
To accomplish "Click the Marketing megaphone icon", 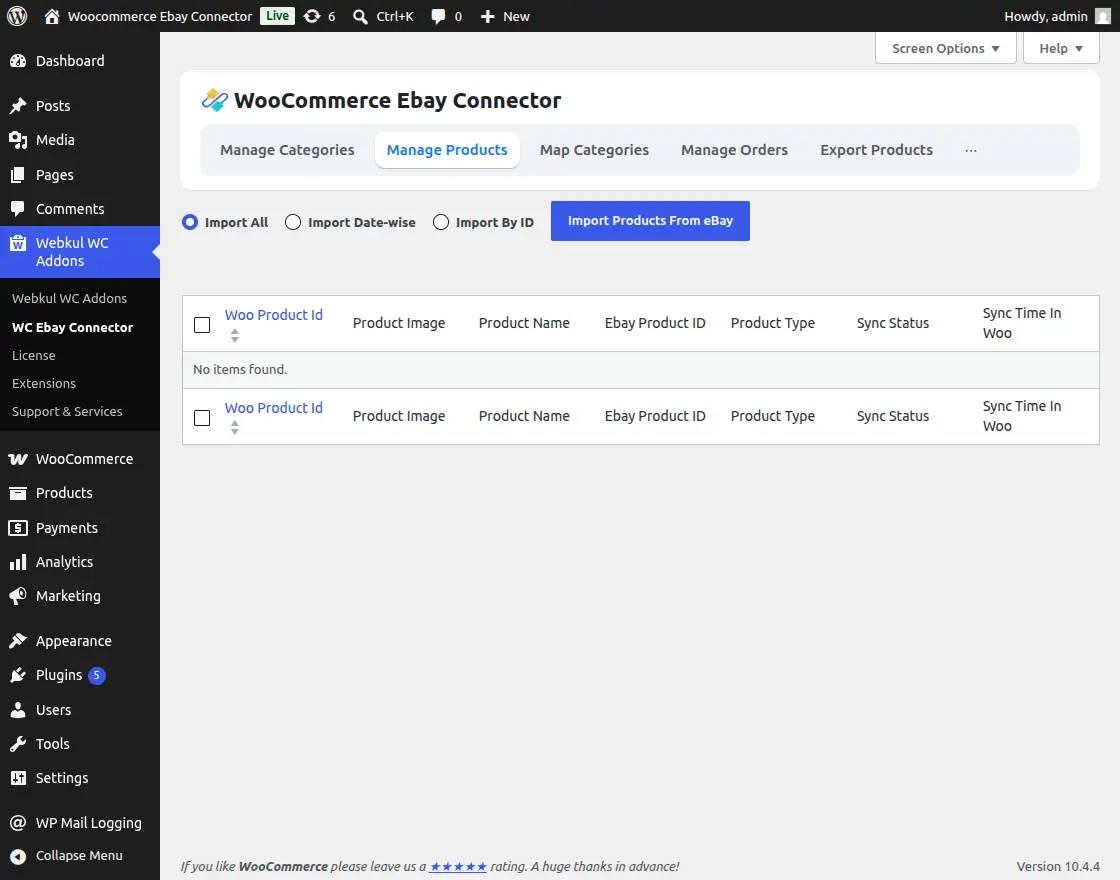I will [18, 596].
